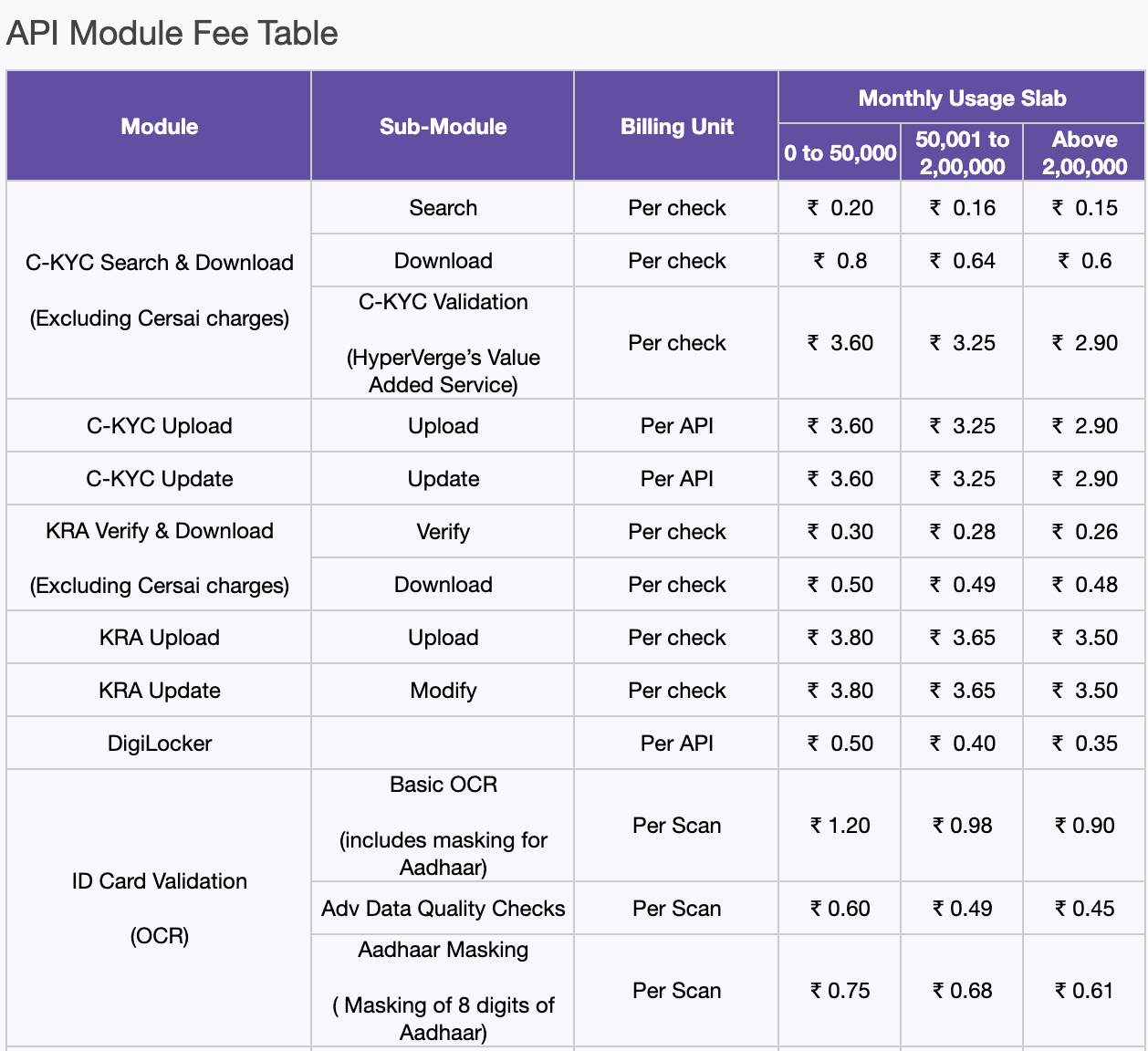Select the "0 to 50,000" slab header

click(x=840, y=153)
